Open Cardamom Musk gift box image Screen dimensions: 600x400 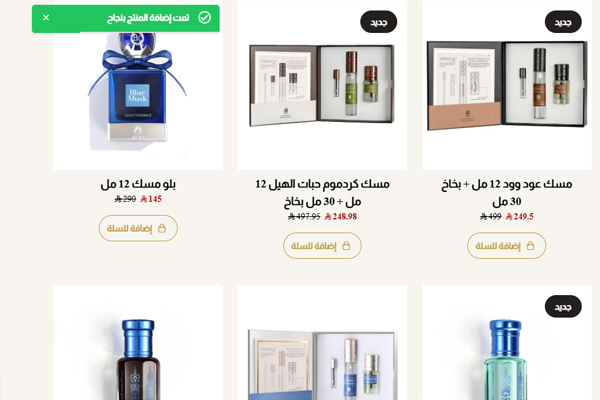pyautogui.click(x=322, y=85)
